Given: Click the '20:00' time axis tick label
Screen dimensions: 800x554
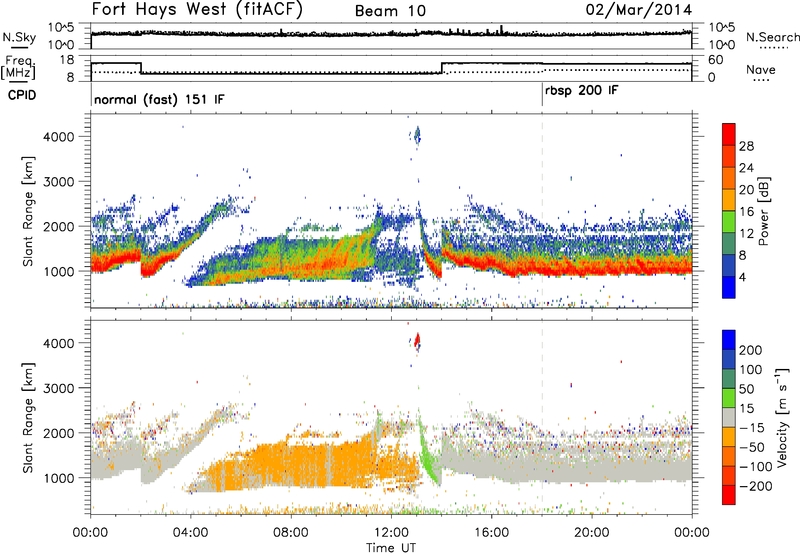Looking at the screenshot, I should tap(592, 533).
